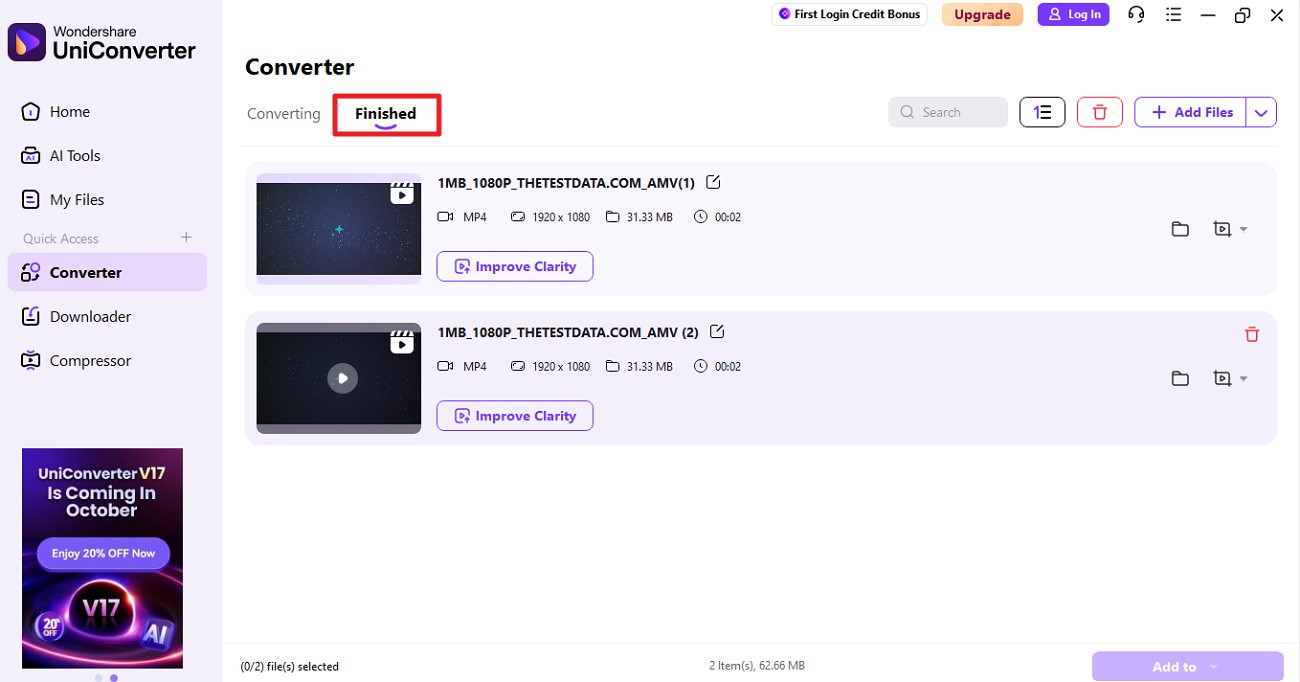Select Converter in the sidebar
This screenshot has height=682, width=1300.
[107, 272]
